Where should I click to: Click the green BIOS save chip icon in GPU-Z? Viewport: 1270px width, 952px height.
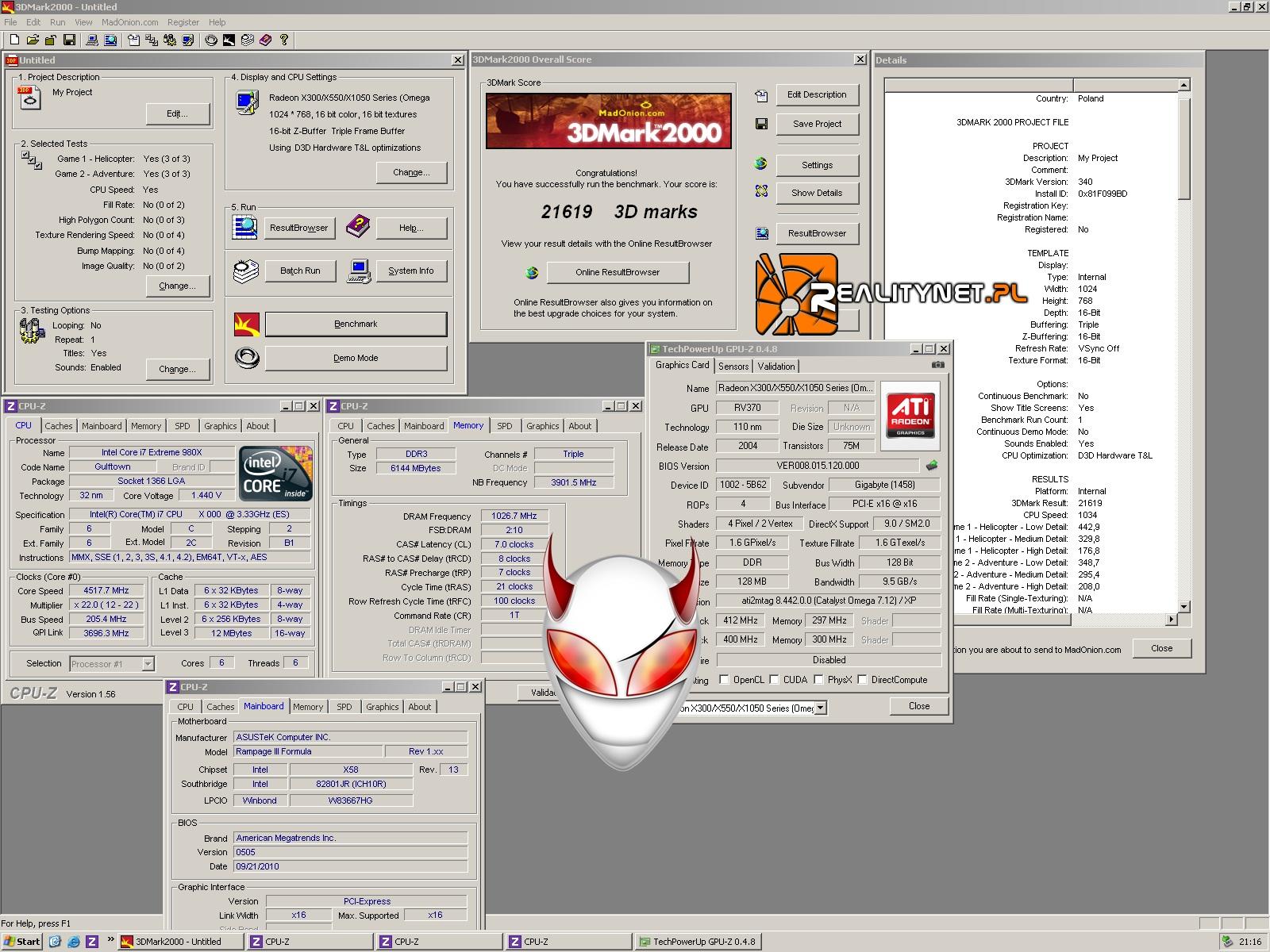(x=932, y=466)
